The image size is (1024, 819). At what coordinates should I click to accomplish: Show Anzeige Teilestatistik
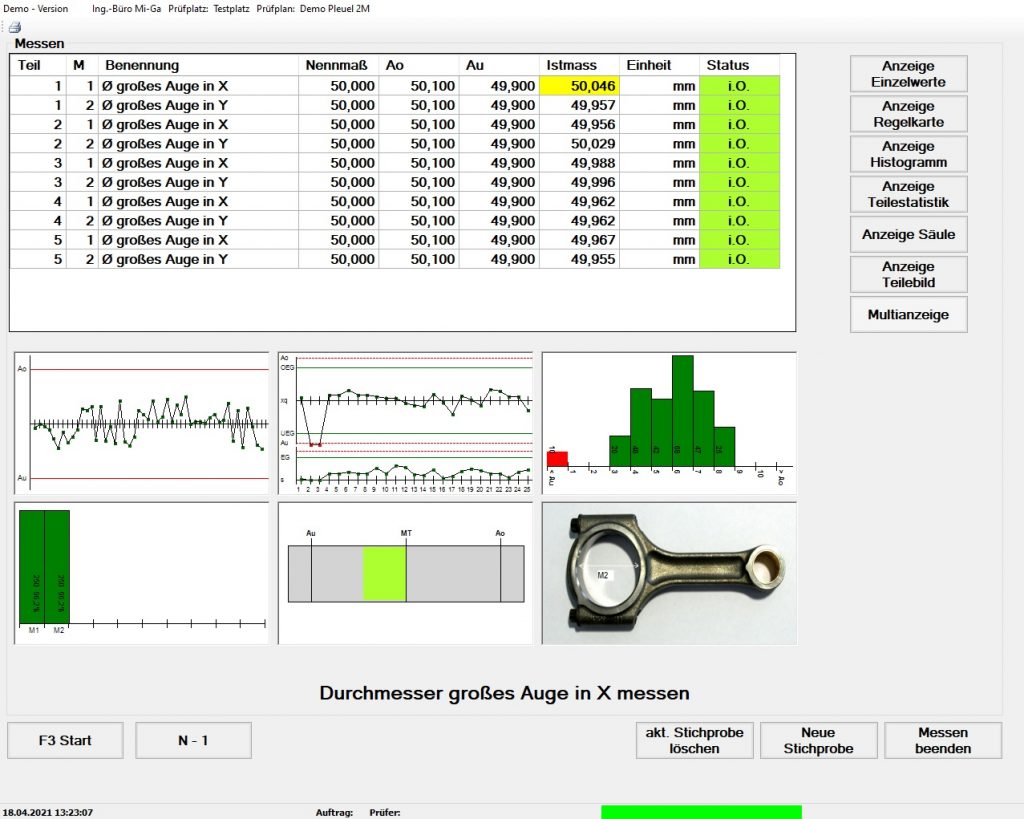[908, 194]
